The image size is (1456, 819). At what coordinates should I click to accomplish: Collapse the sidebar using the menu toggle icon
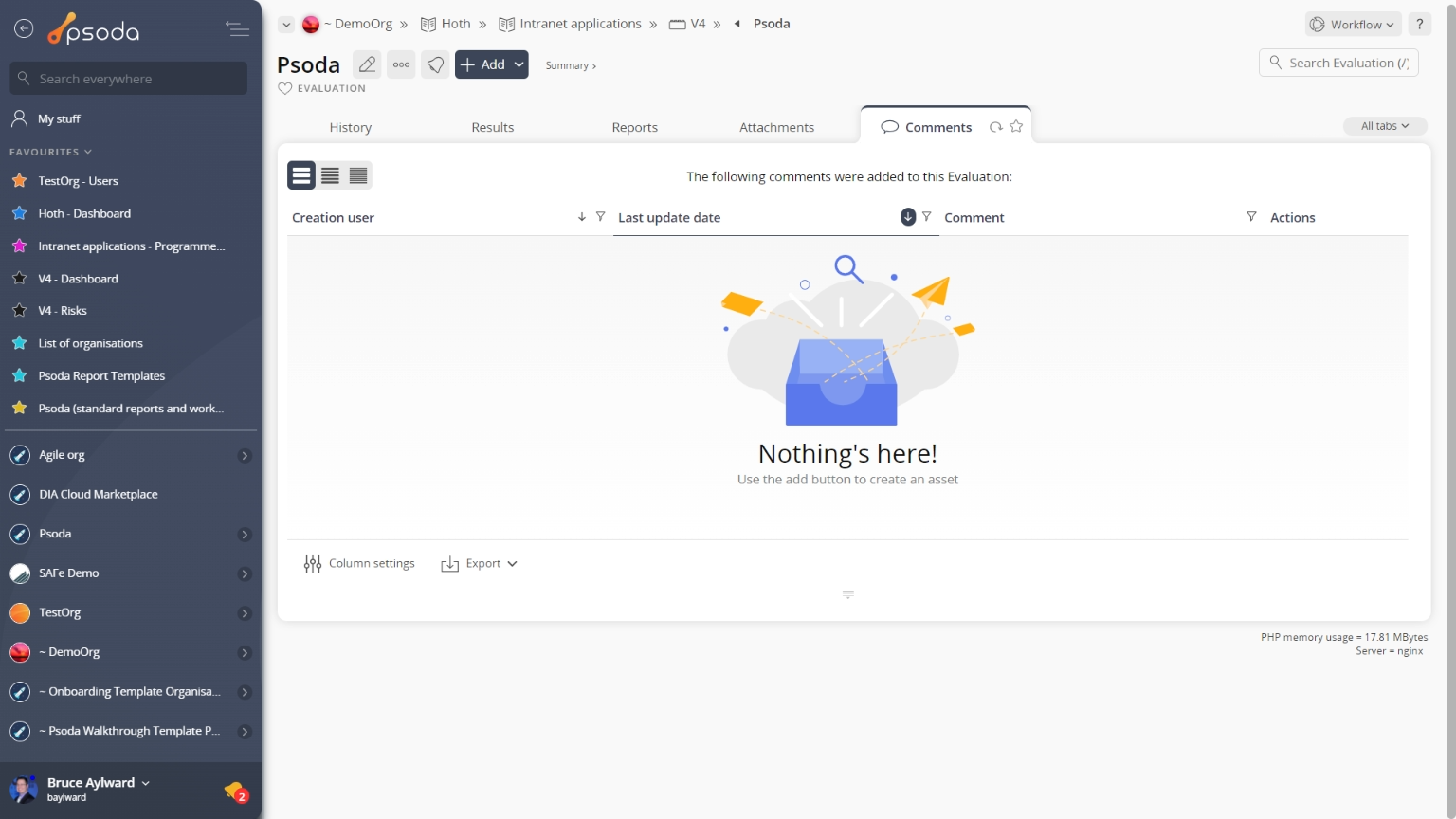click(x=237, y=29)
